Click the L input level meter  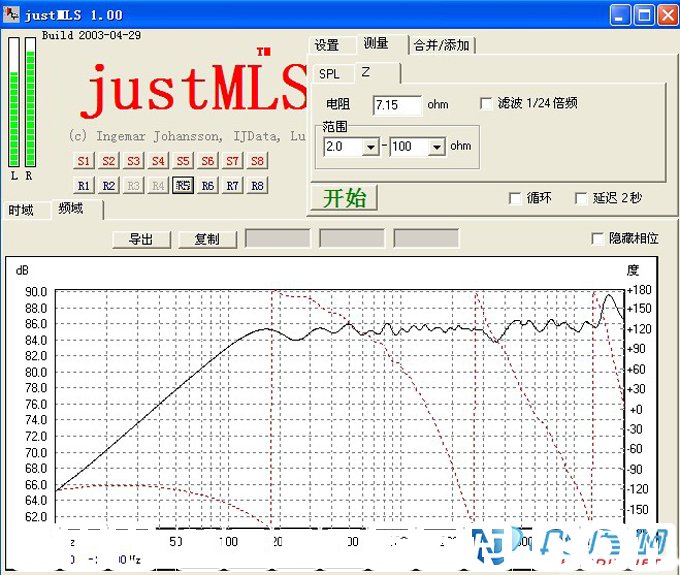pyautogui.click(x=14, y=102)
